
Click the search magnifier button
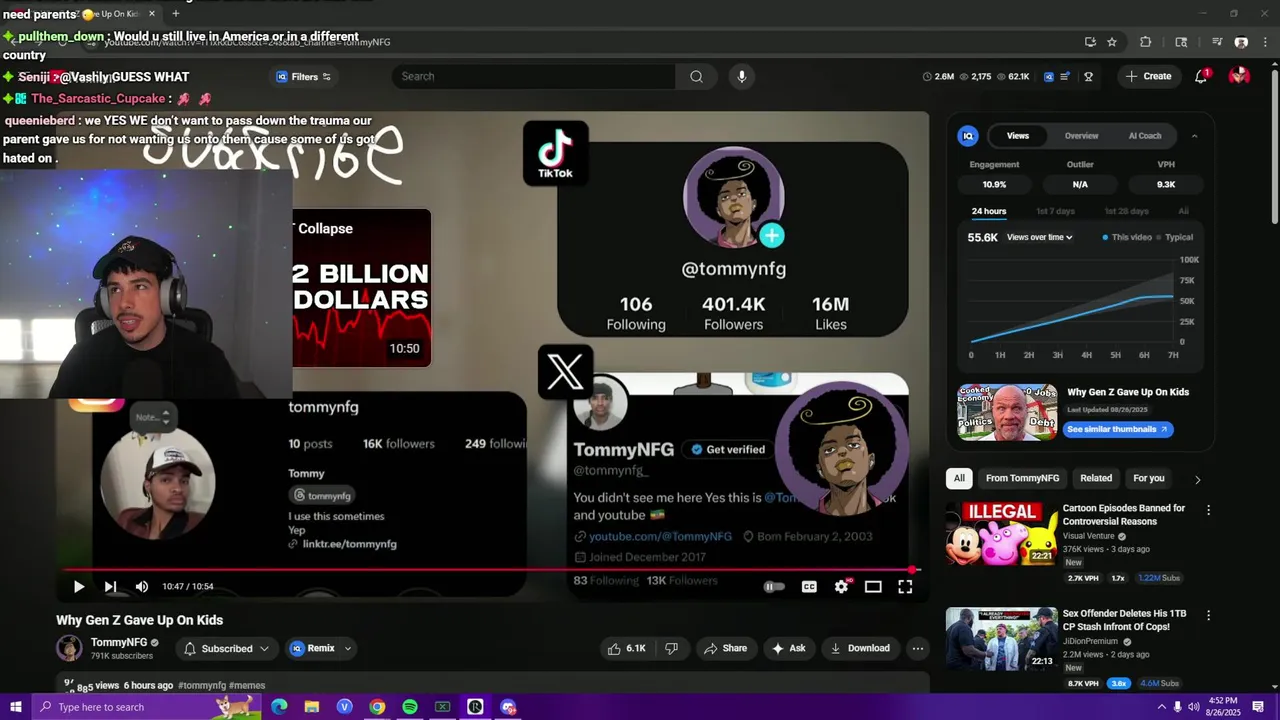[x=696, y=76]
